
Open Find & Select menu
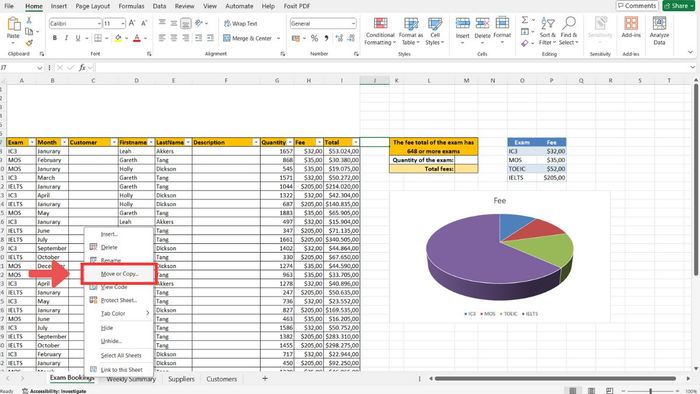[x=569, y=31]
